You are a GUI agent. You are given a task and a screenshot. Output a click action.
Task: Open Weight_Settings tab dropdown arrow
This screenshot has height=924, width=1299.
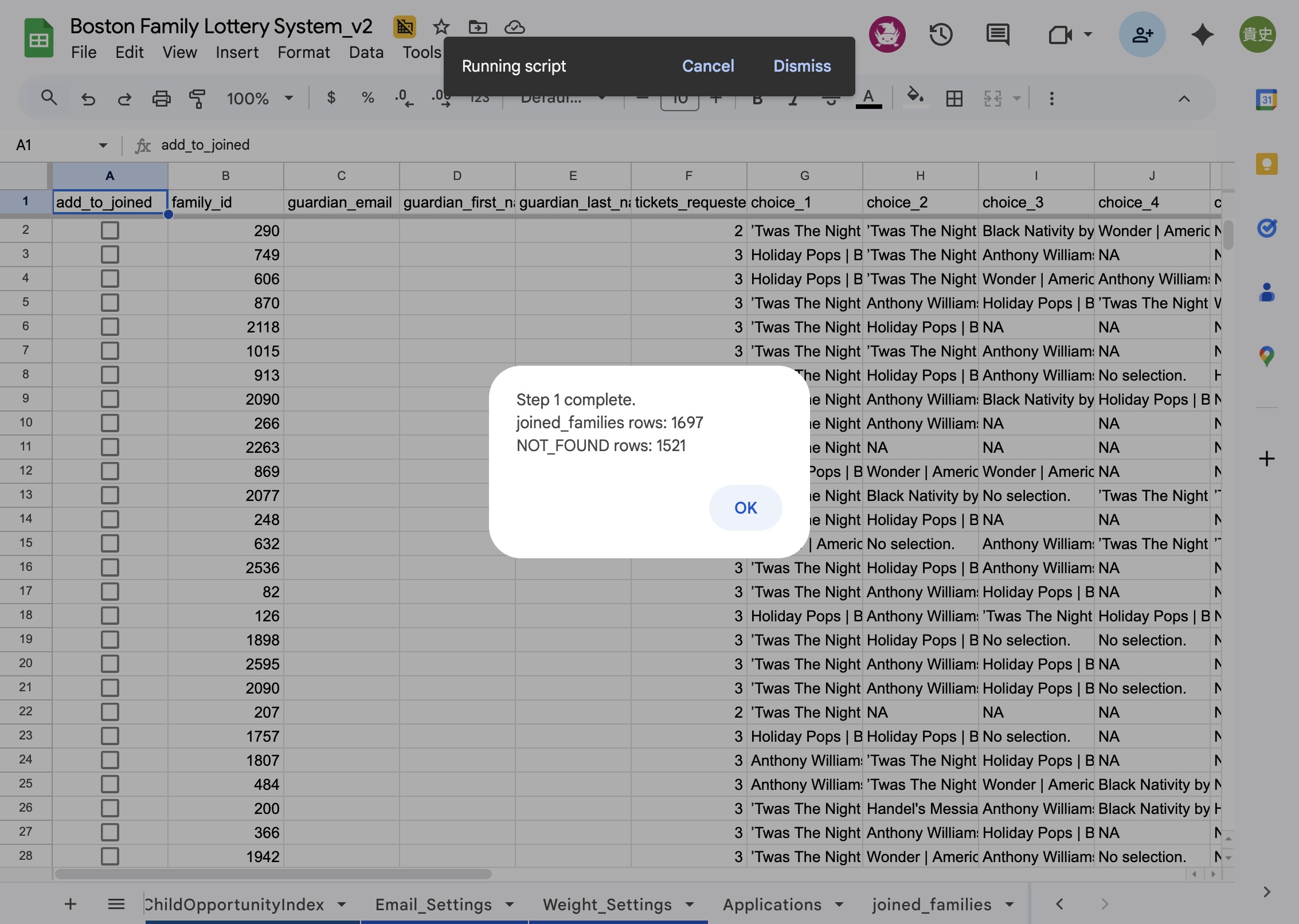pos(690,905)
